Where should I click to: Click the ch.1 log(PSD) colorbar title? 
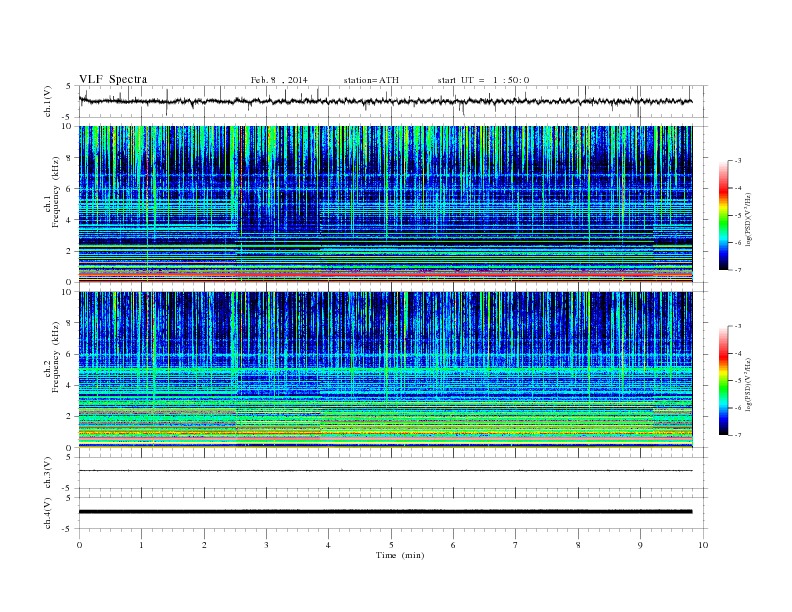point(749,219)
